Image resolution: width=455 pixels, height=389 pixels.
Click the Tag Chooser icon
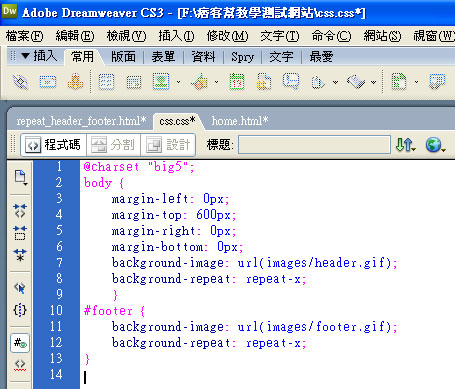(x=437, y=82)
